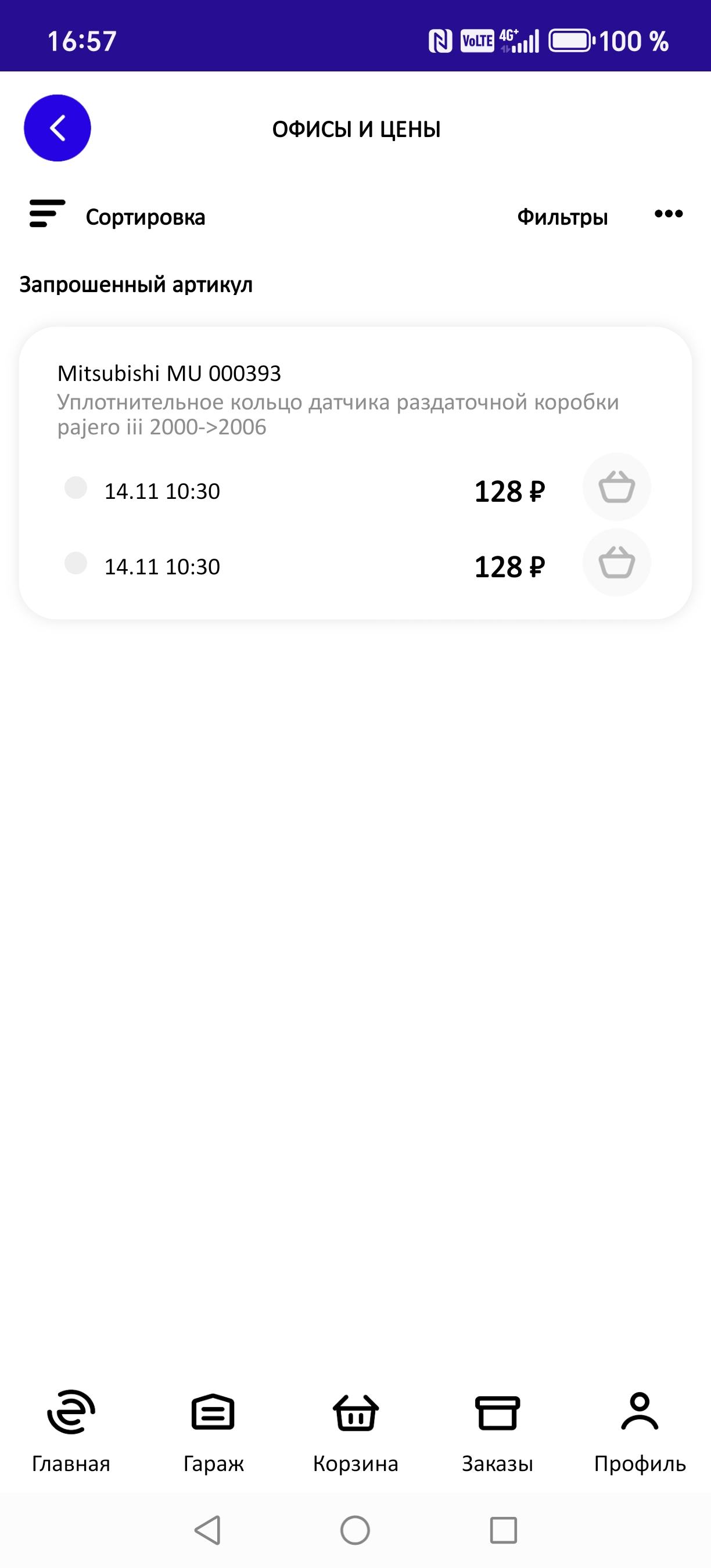Open the Корзина basket tab icon
Viewport: 711px width, 1568px height.
click(355, 1412)
